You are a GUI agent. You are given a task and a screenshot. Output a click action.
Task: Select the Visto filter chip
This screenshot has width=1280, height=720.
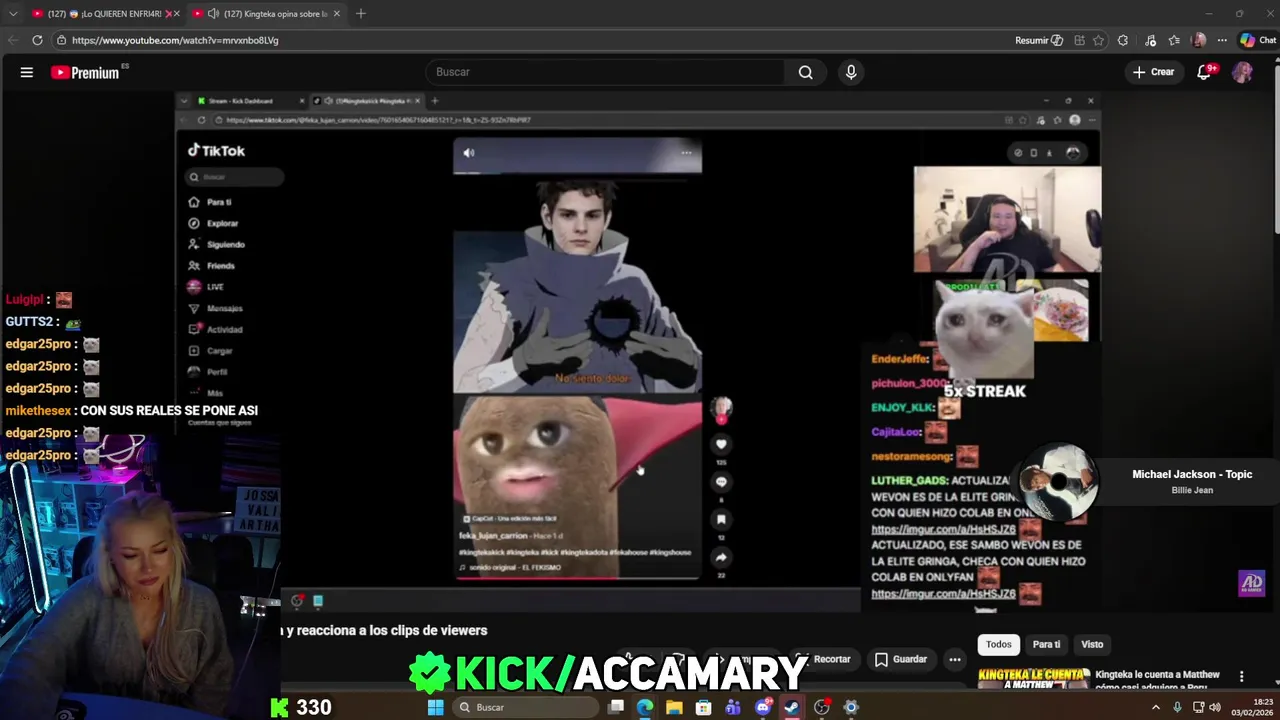click(x=1092, y=644)
